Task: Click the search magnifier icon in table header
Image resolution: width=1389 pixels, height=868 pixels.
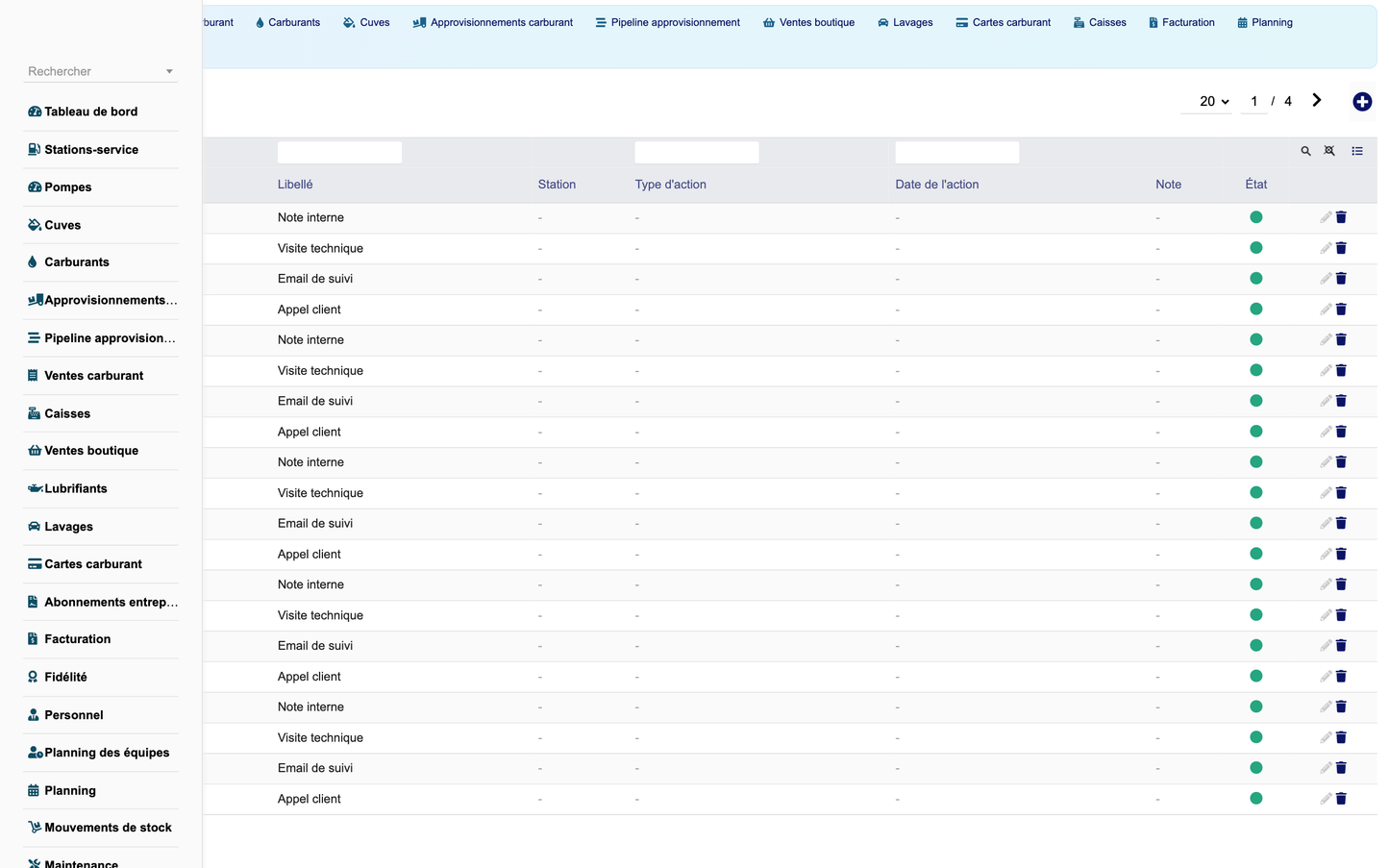Action: click(x=1305, y=151)
